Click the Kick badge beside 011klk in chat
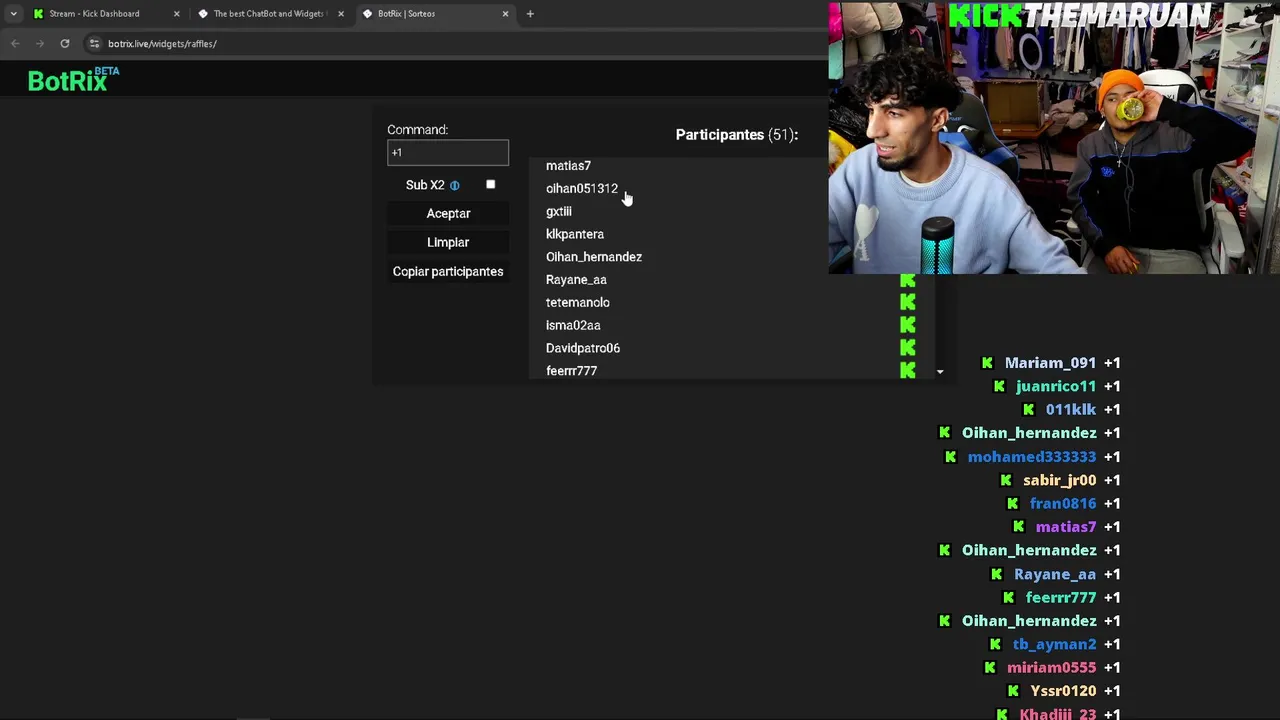The image size is (1280, 720). click(1029, 409)
